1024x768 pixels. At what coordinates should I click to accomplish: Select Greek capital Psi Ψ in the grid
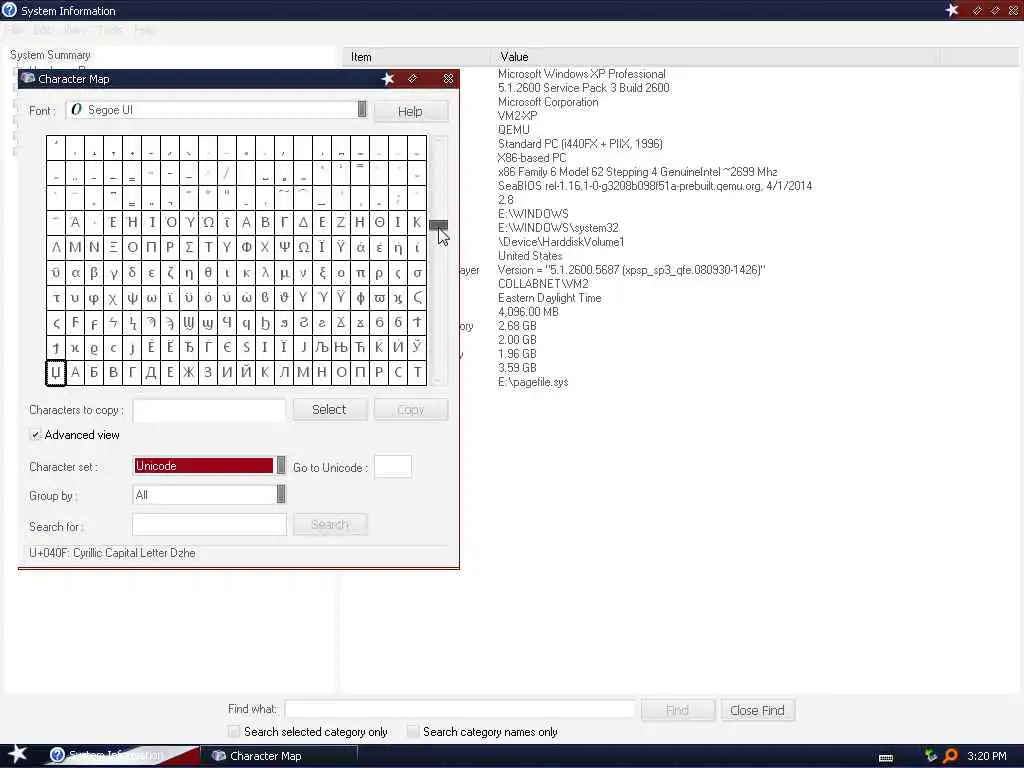[x=284, y=248]
